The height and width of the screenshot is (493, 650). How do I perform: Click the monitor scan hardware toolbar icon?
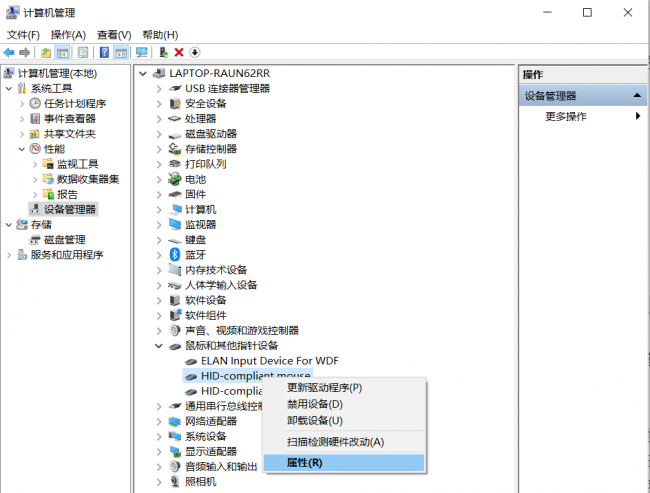pyautogui.click(x=141, y=53)
